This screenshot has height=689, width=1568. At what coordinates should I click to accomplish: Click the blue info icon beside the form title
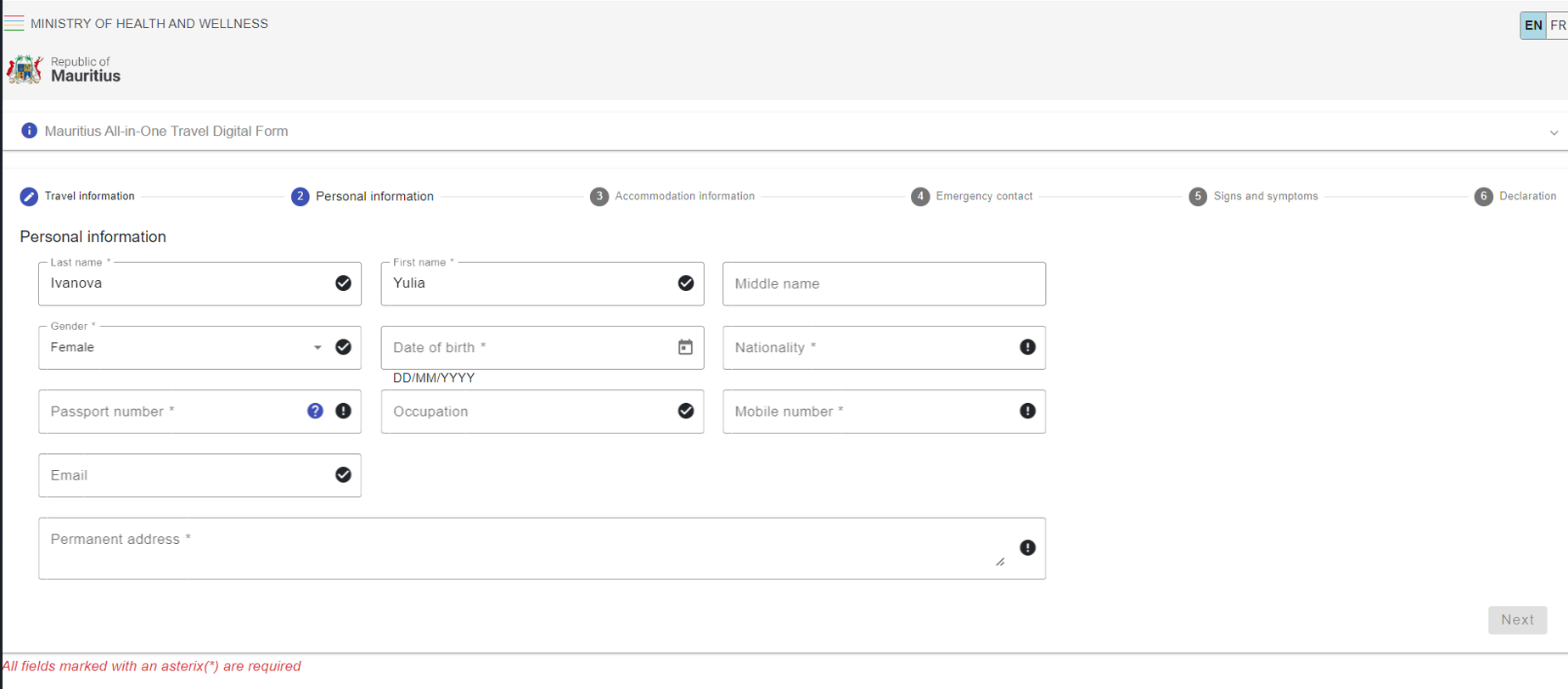click(x=29, y=131)
